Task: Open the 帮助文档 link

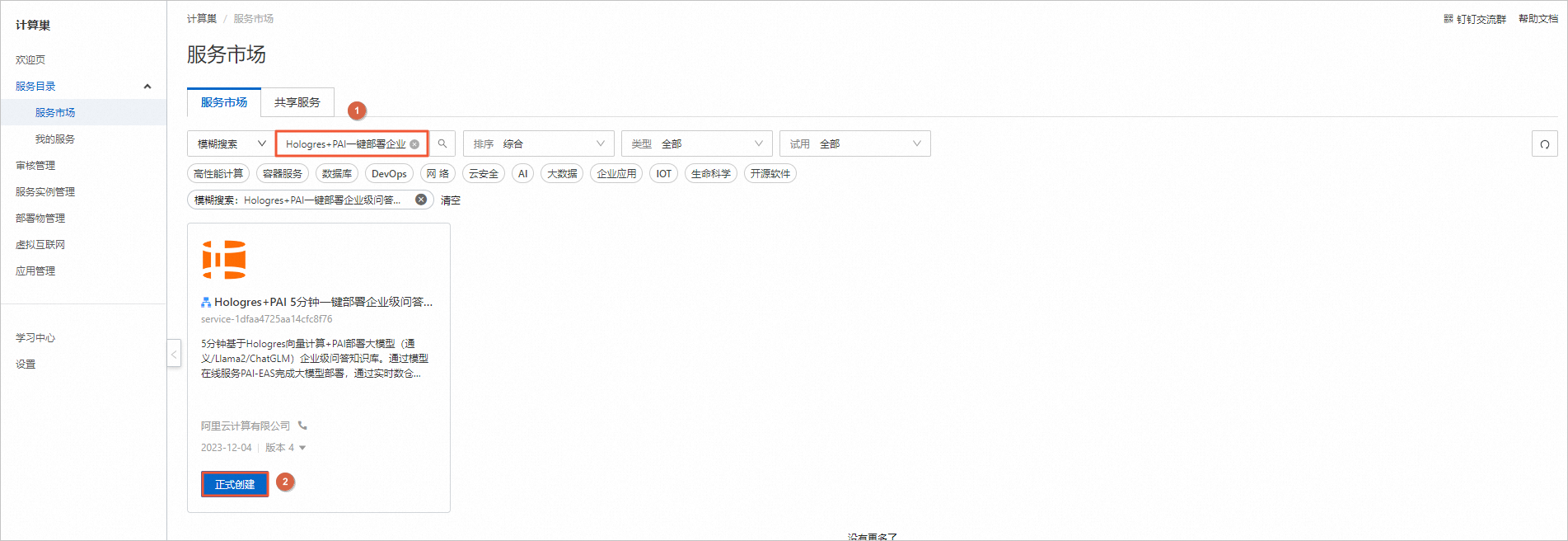Action: click(x=1538, y=19)
